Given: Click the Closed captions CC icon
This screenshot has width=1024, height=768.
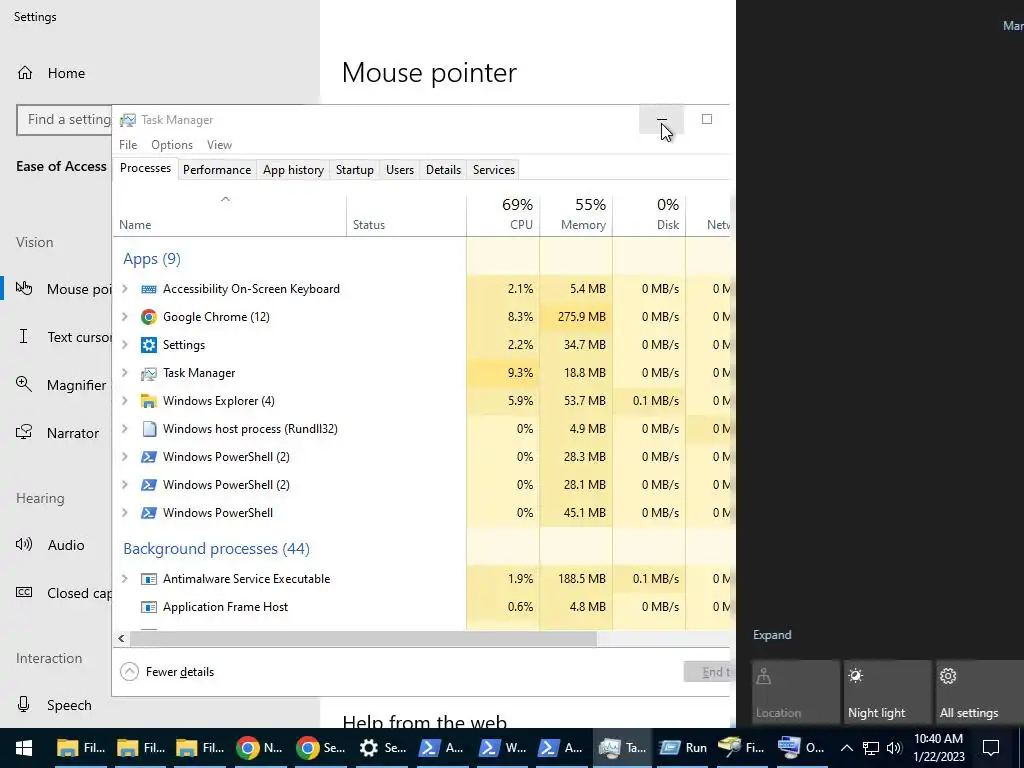Looking at the screenshot, I should pos(24,592).
